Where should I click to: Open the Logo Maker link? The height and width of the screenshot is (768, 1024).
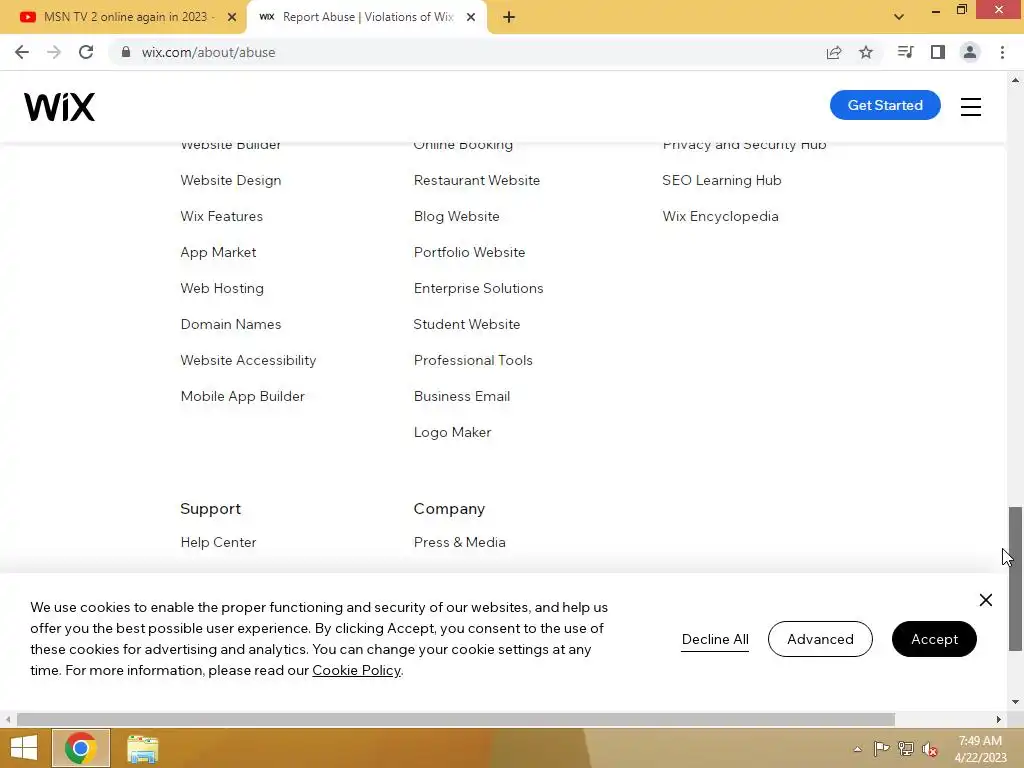pos(452,432)
